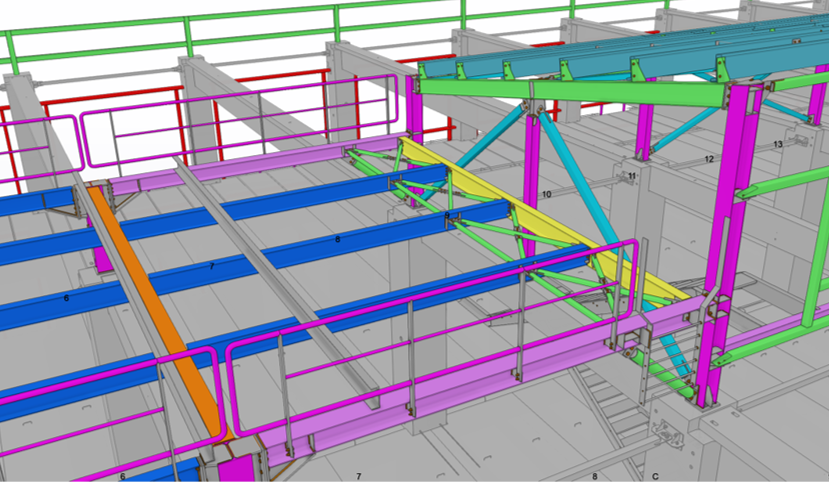Select grid label 12
829x482 pixels.
click(709, 159)
